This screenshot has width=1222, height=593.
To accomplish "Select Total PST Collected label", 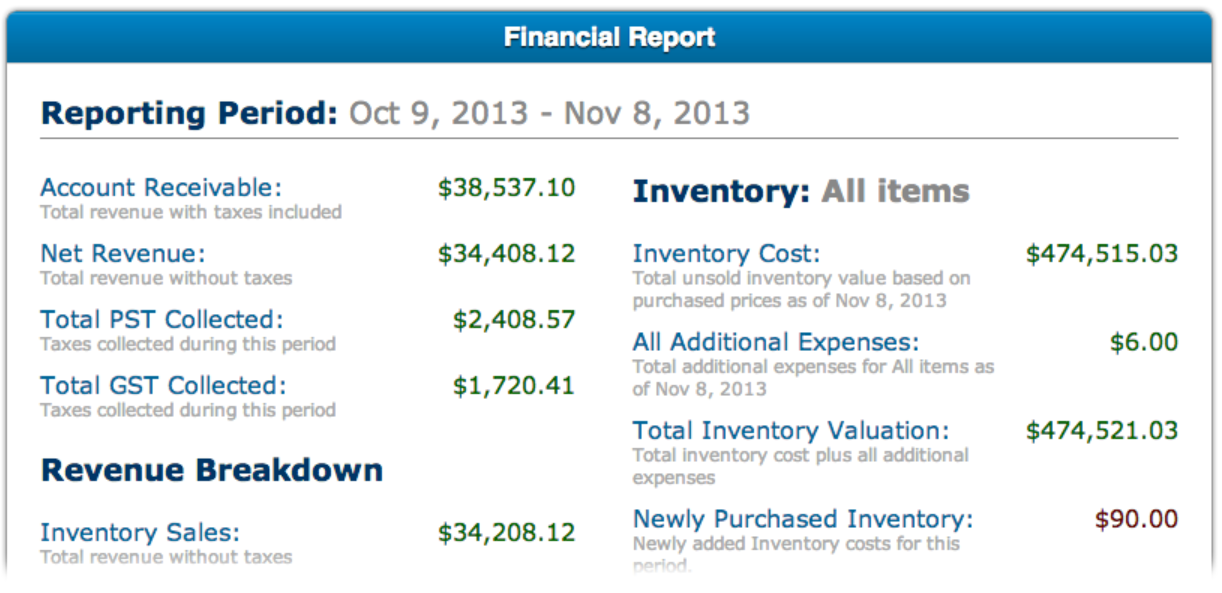I will (x=162, y=319).
